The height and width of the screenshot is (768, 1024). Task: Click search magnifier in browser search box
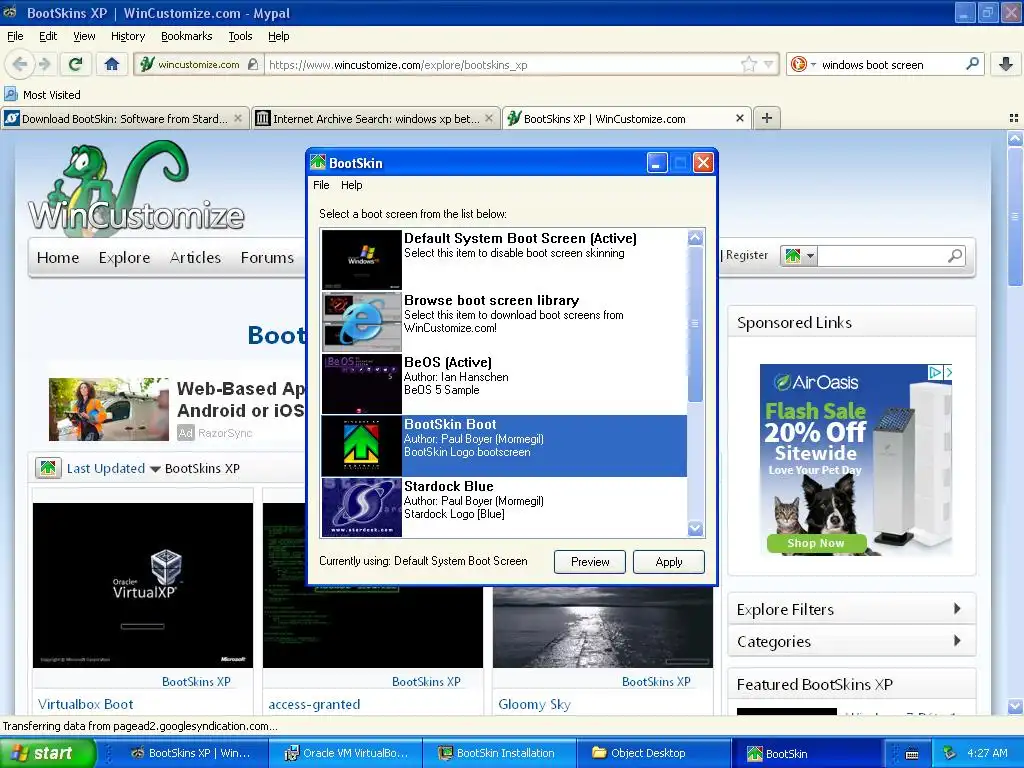click(972, 64)
